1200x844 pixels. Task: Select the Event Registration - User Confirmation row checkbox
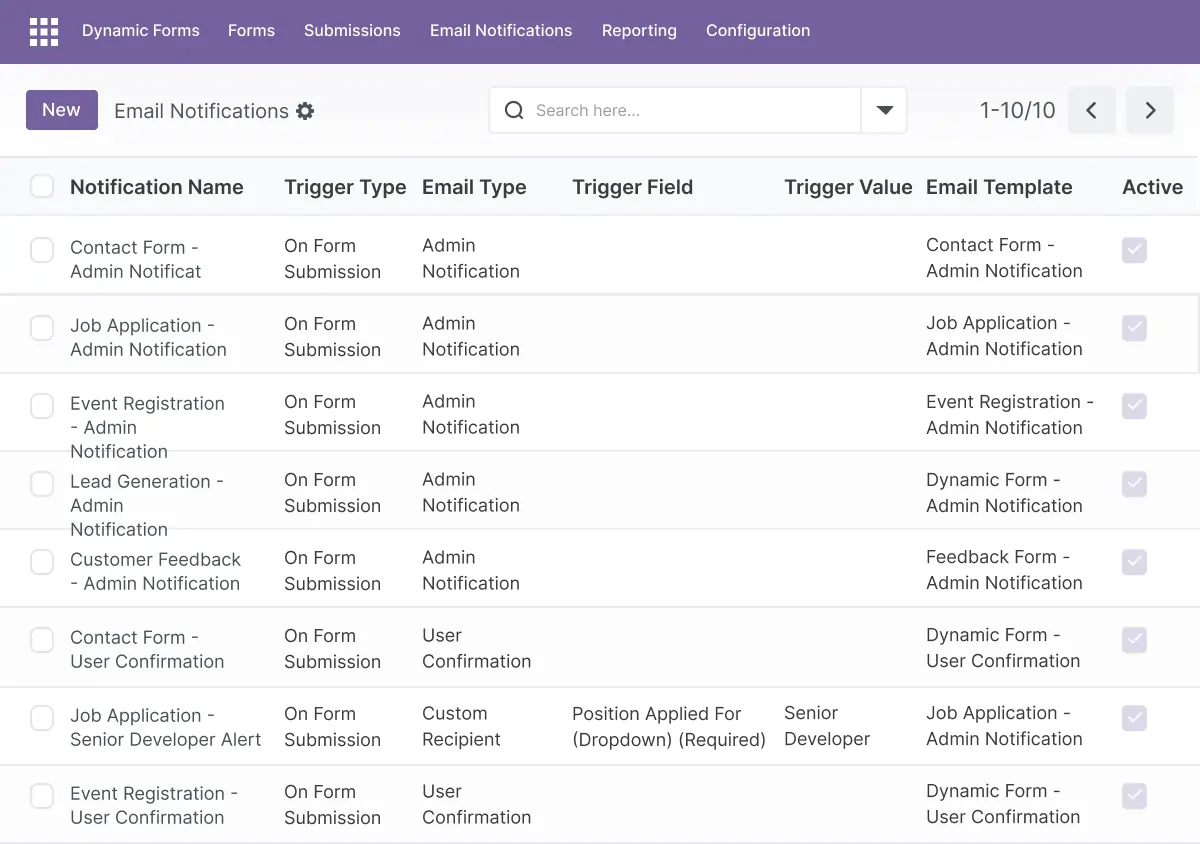tap(42, 796)
